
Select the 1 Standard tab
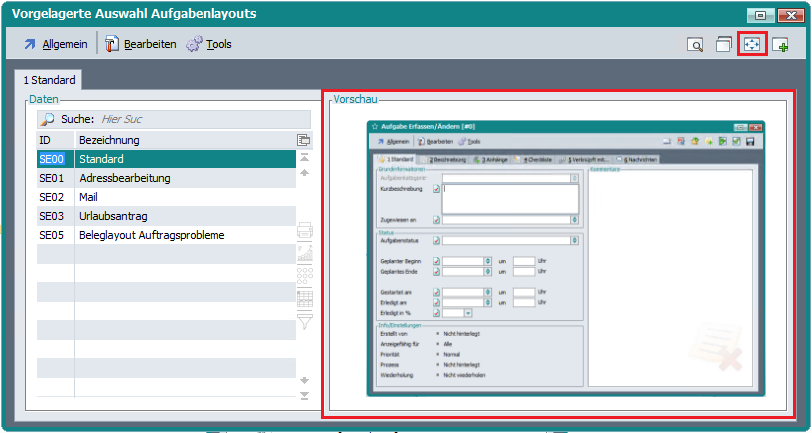49,81
